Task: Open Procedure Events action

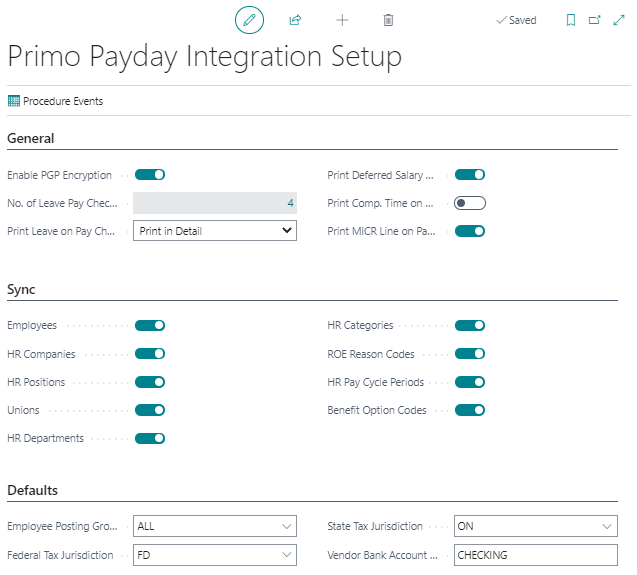Action: (x=55, y=101)
